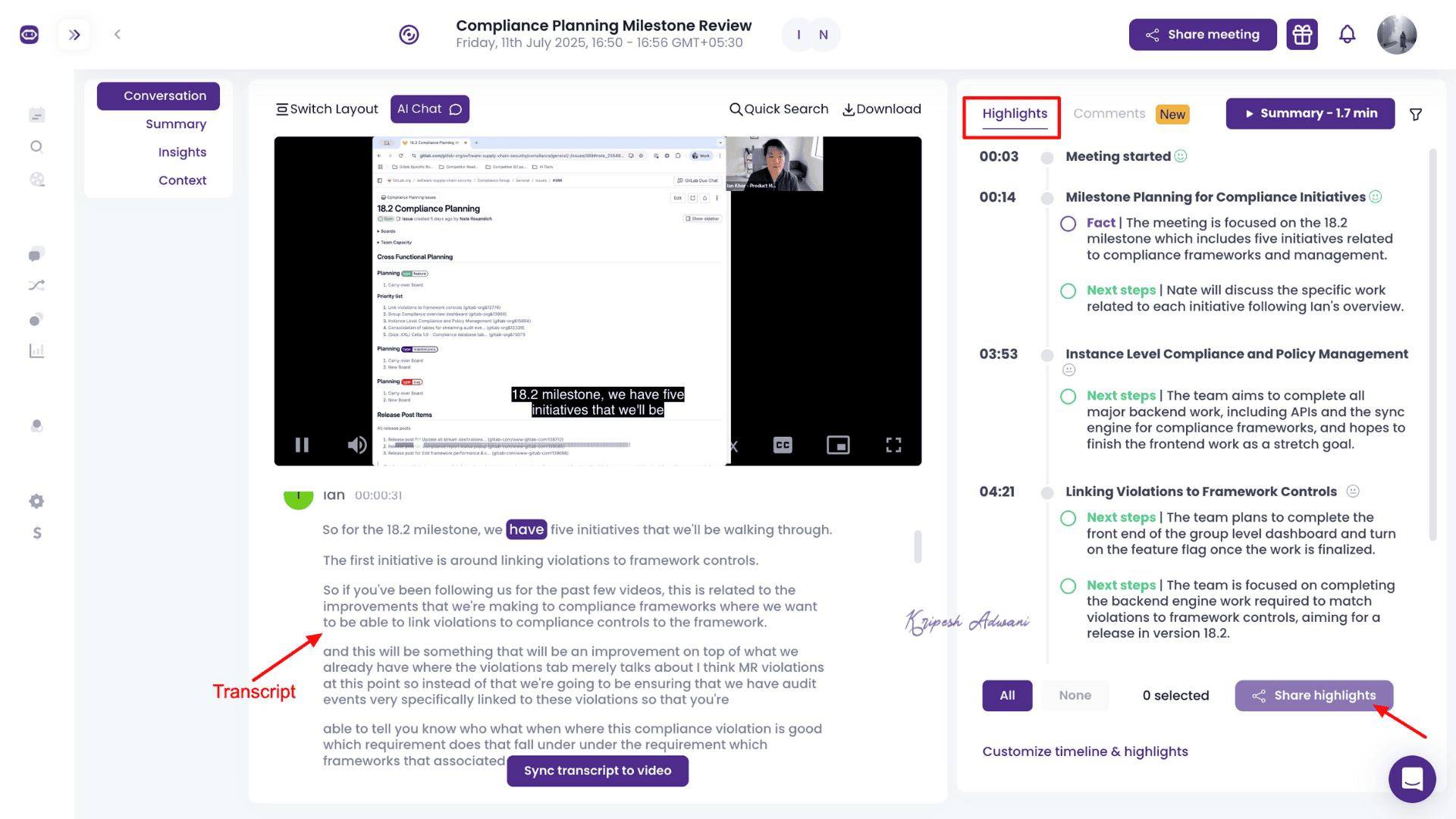Toggle closed captions on video
The width and height of the screenshot is (1456, 819).
[x=783, y=445]
